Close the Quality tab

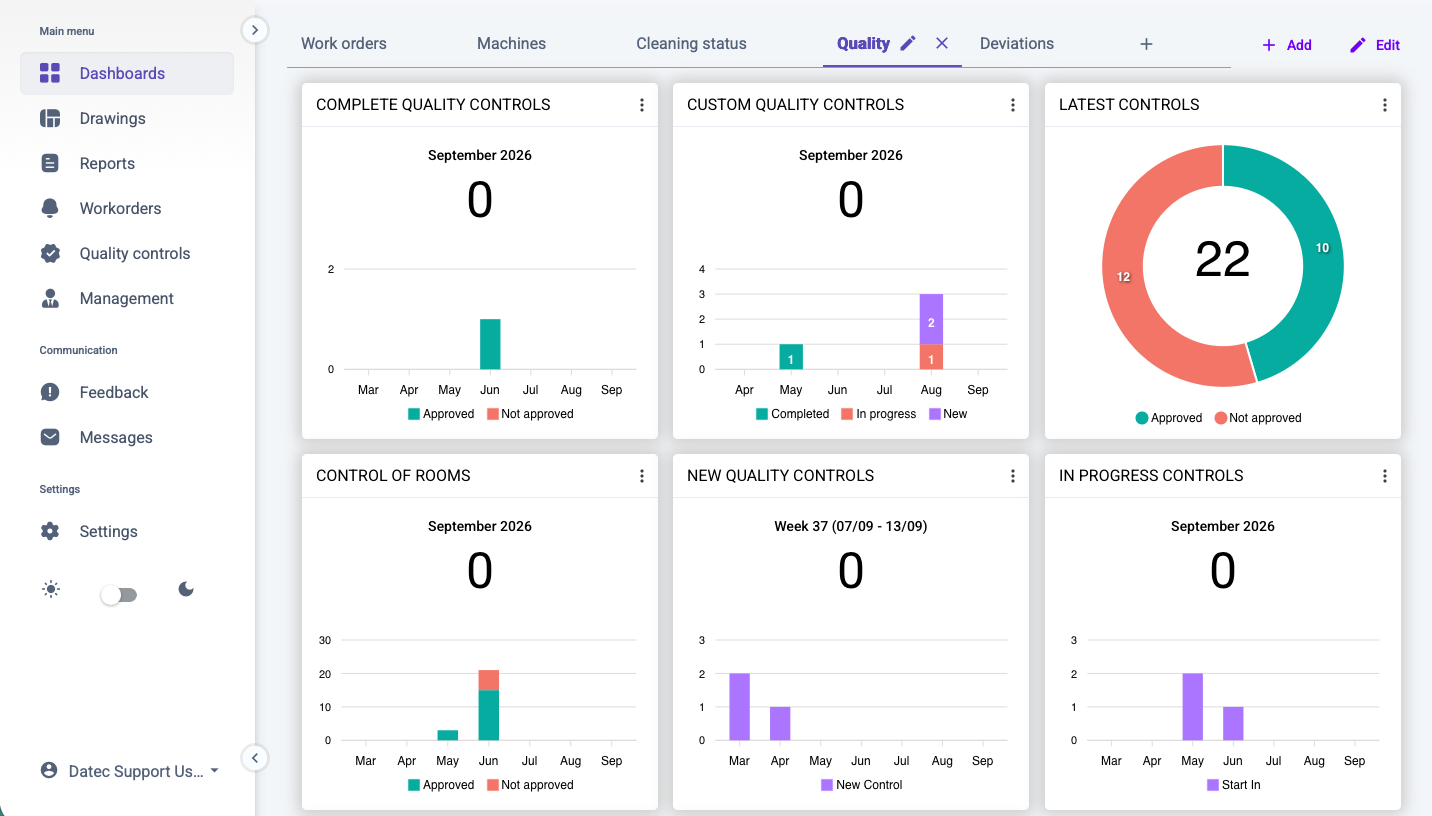[x=942, y=43]
